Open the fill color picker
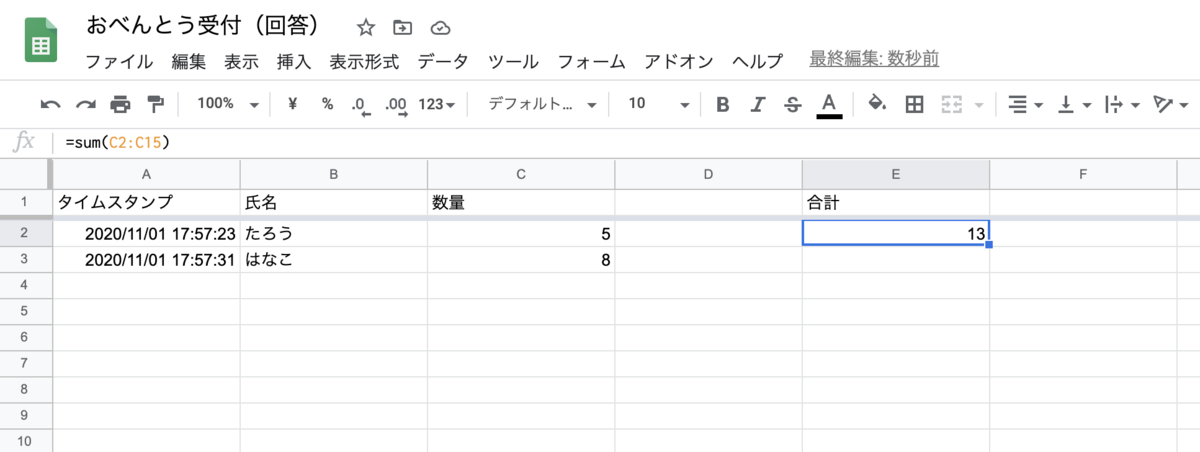Viewport: 1200px width, 452px height. tap(877, 104)
